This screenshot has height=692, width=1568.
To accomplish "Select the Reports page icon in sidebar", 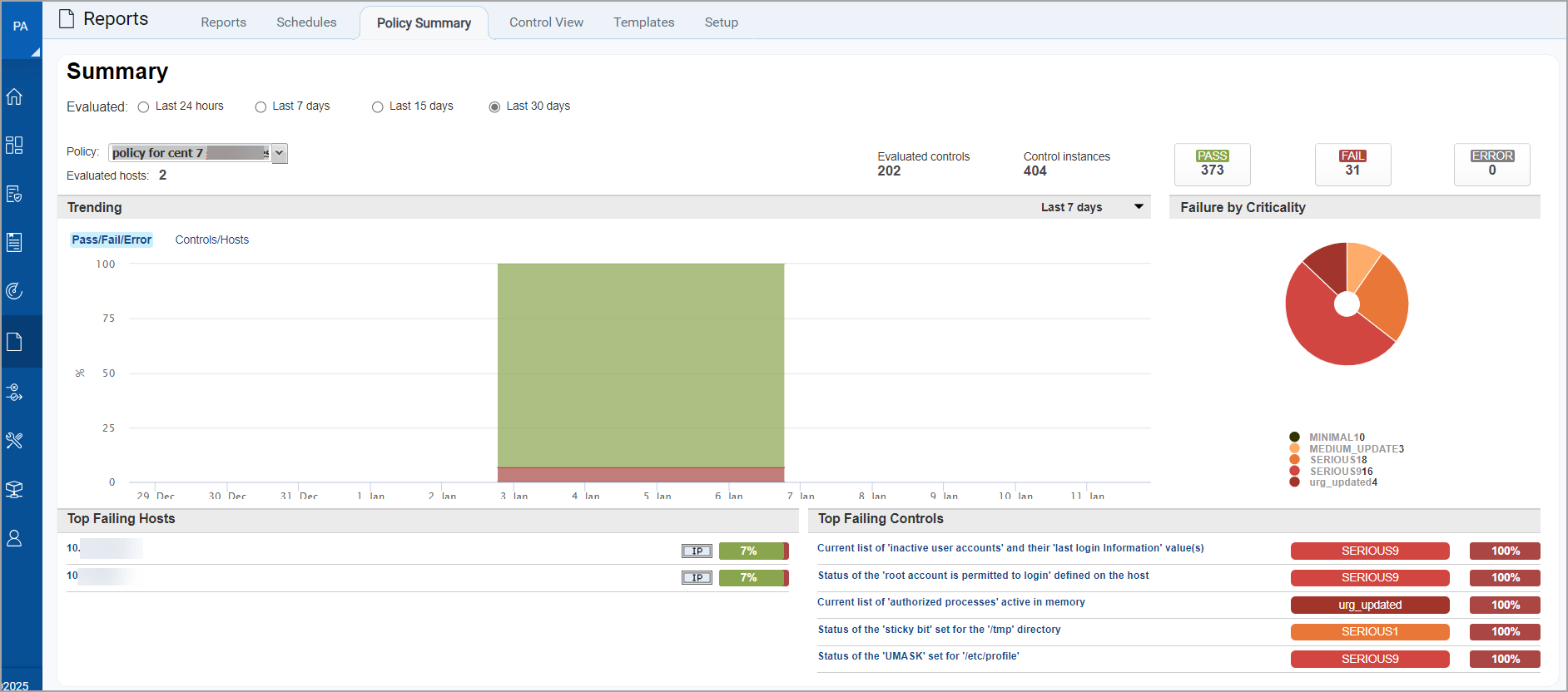I will coord(14,342).
